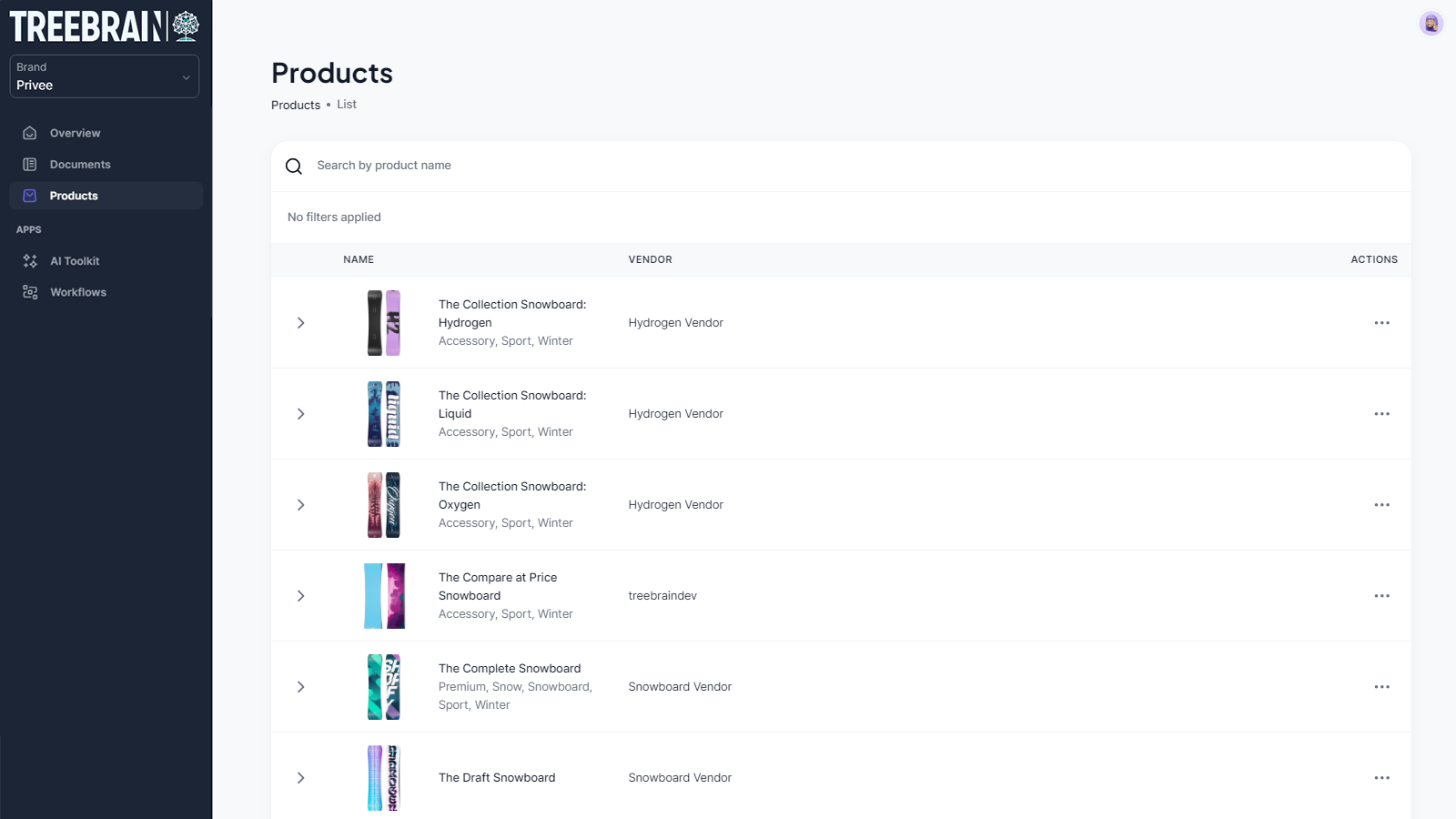The image size is (1456, 819).
Task: Select Products in the sidebar
Action: coord(74,196)
